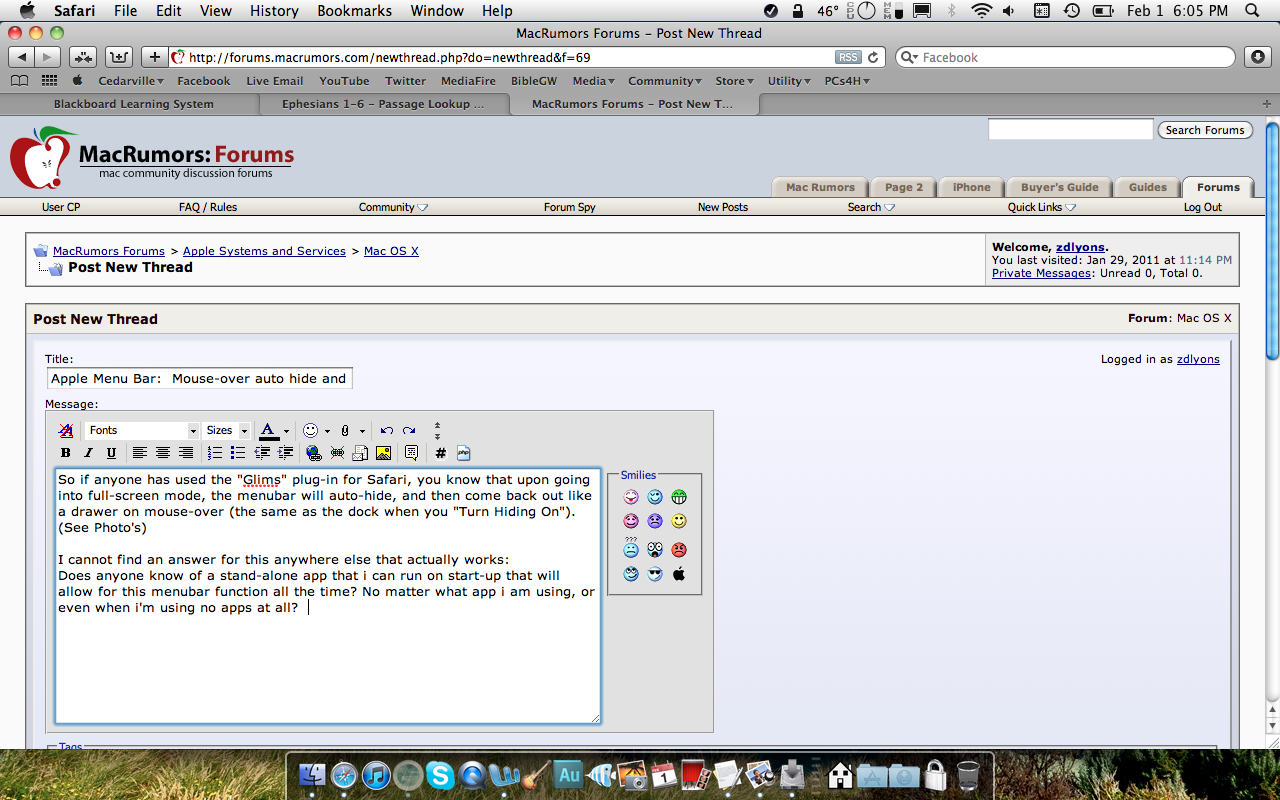Open the iPhone site tab
The width and height of the screenshot is (1280, 800).
pos(971,187)
